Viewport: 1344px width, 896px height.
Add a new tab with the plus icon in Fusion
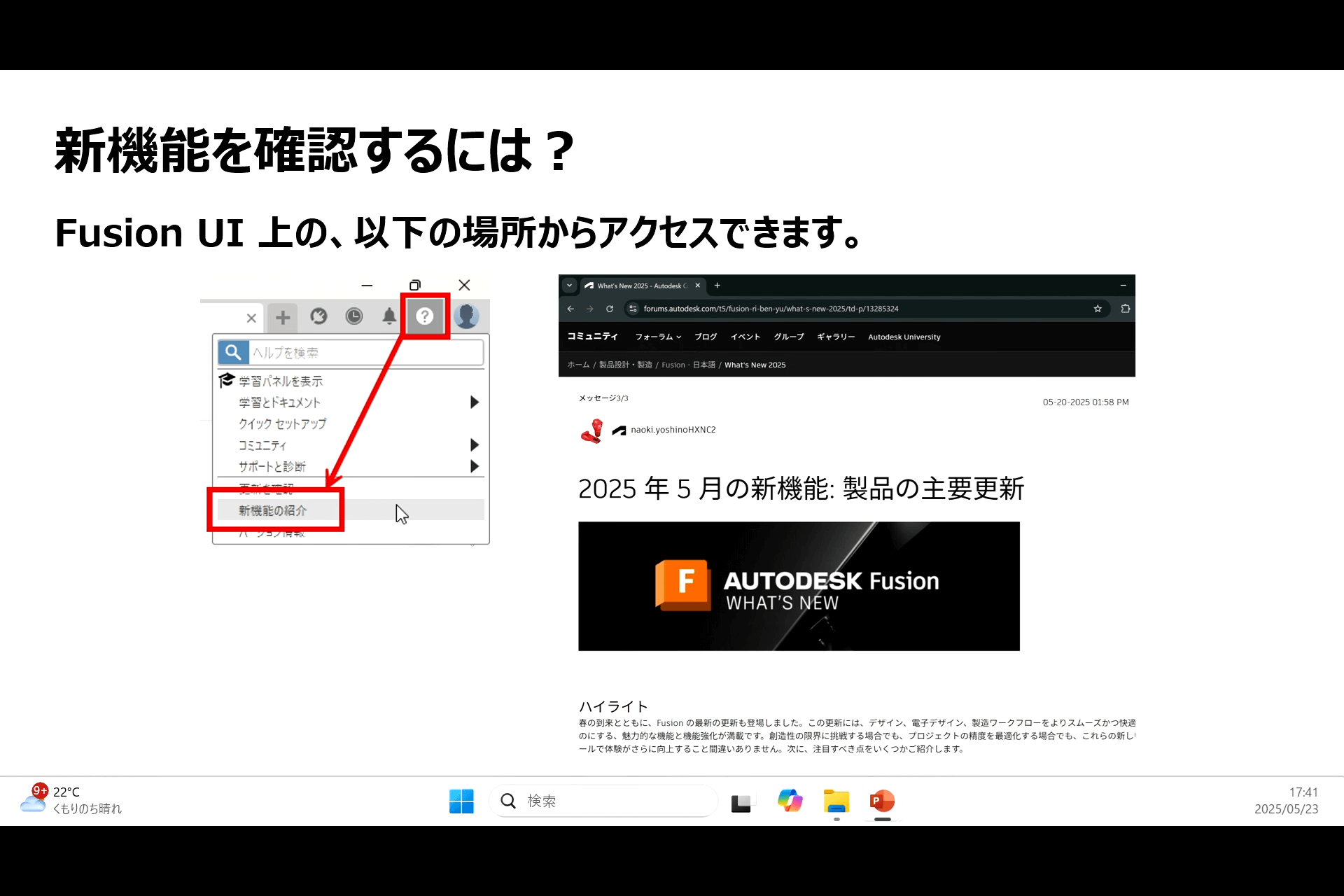(x=283, y=318)
